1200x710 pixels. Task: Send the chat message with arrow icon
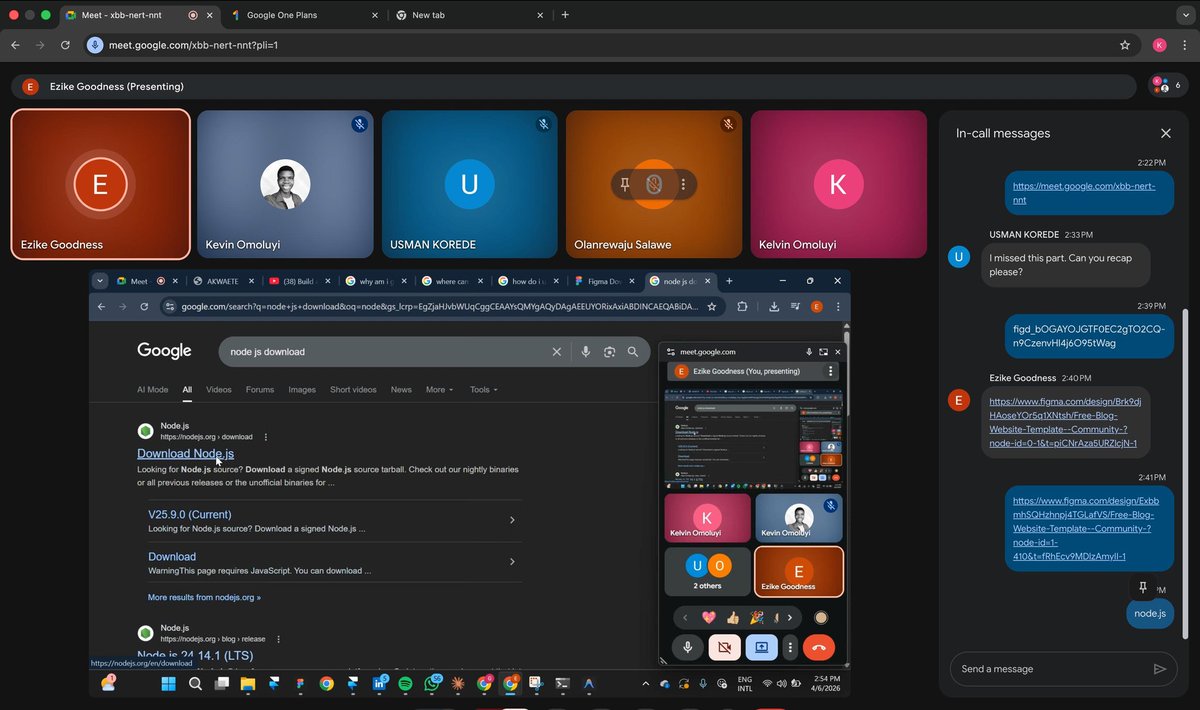[x=1160, y=669]
